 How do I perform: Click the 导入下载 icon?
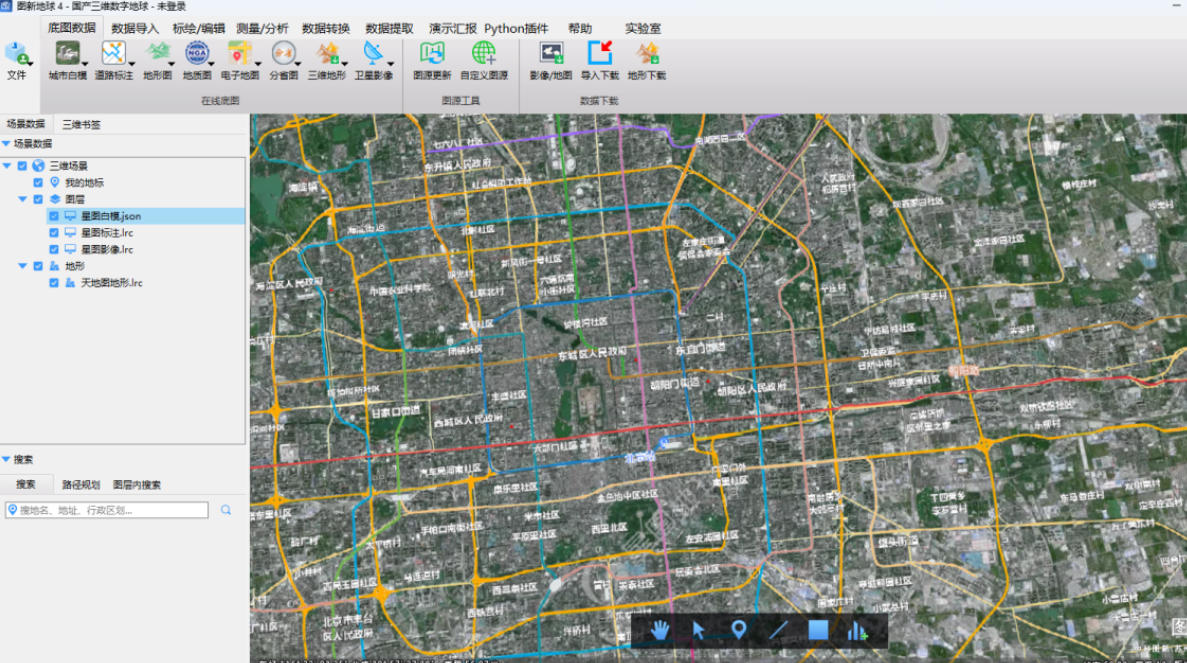[x=600, y=59]
